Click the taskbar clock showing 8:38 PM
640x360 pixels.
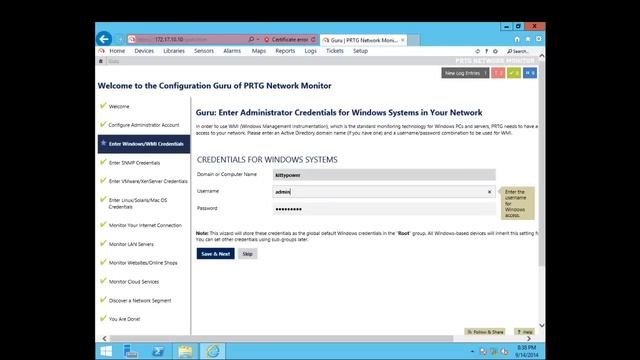click(527, 351)
